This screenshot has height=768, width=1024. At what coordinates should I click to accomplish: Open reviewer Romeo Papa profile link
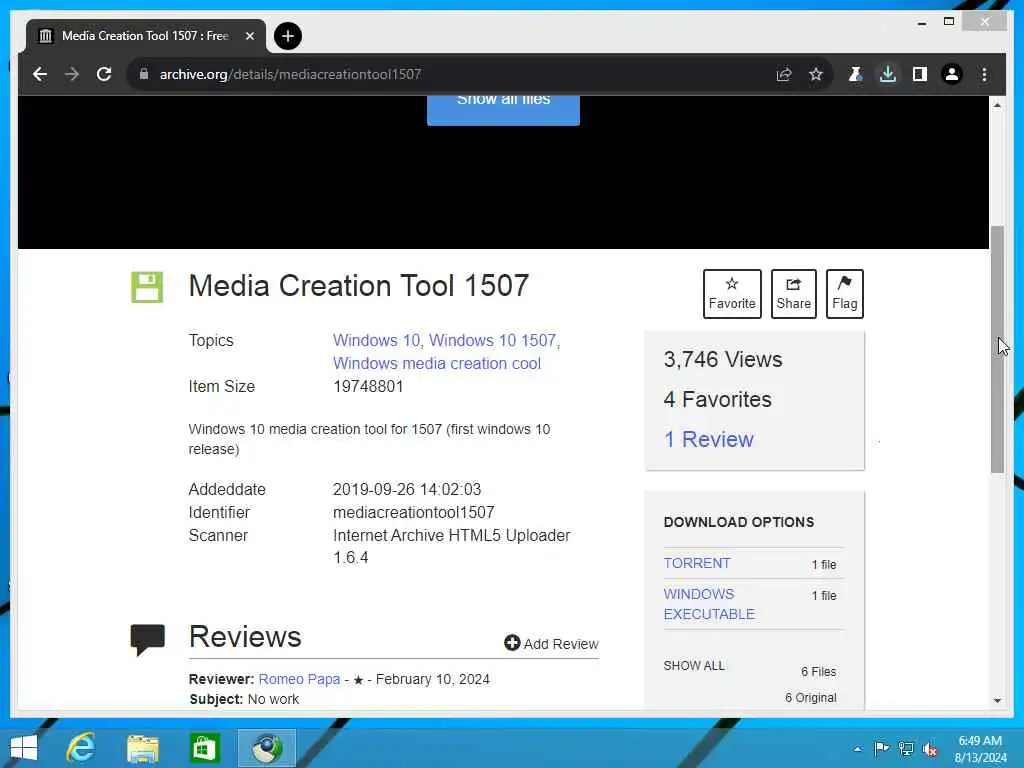click(x=299, y=679)
